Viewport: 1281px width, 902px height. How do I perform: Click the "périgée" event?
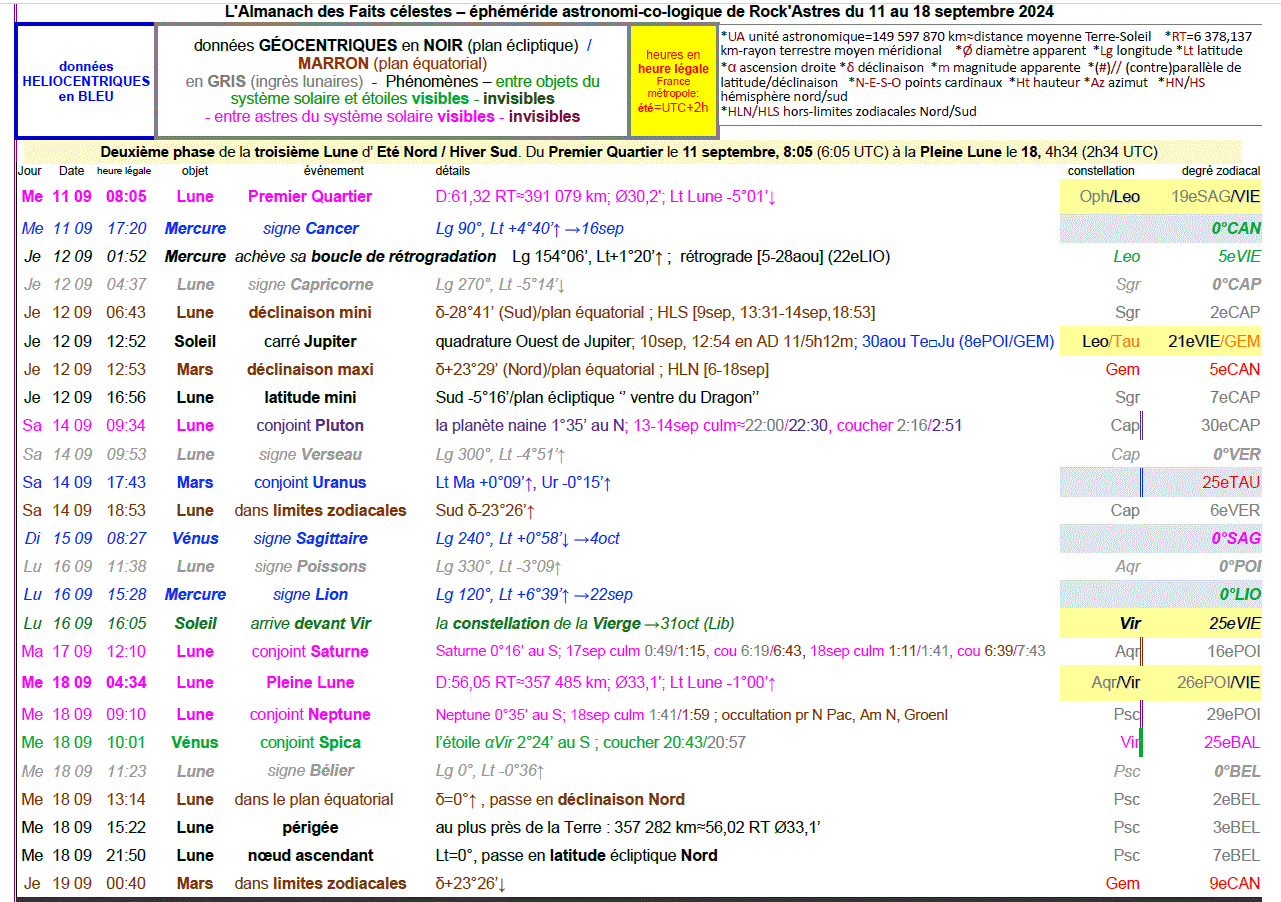pyautogui.click(x=310, y=827)
